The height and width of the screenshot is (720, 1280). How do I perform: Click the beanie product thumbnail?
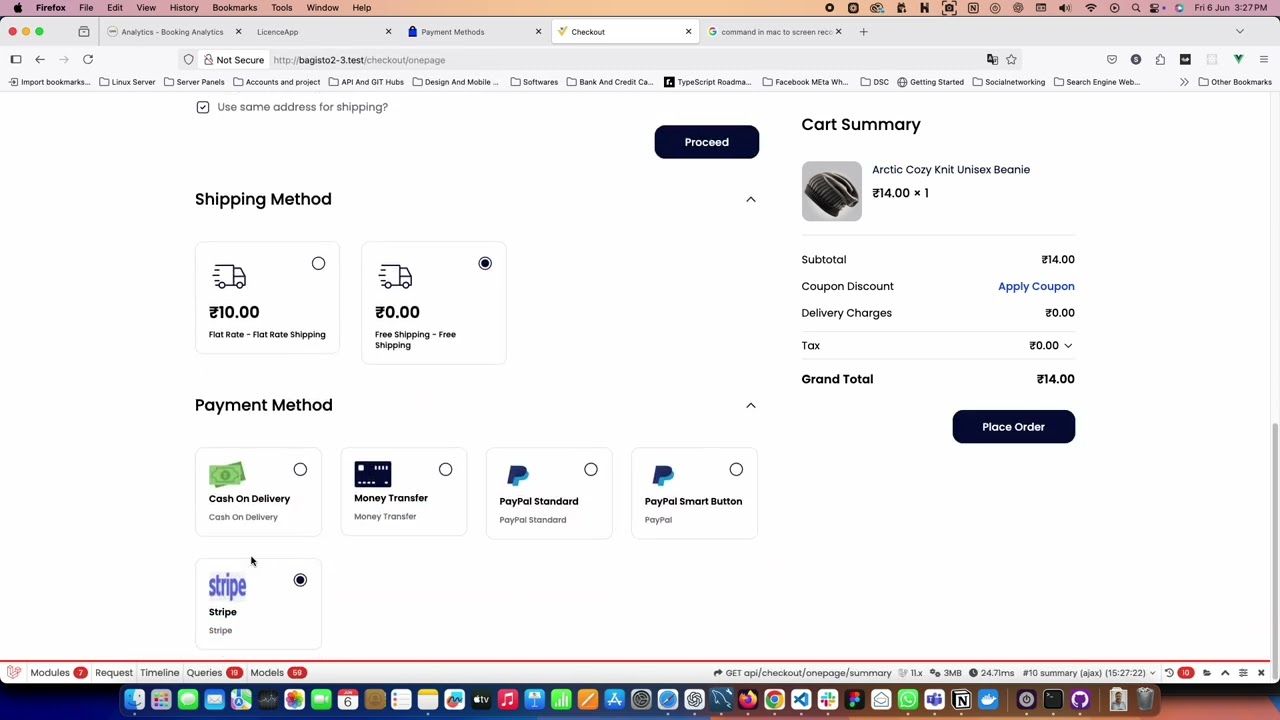pyautogui.click(x=831, y=191)
